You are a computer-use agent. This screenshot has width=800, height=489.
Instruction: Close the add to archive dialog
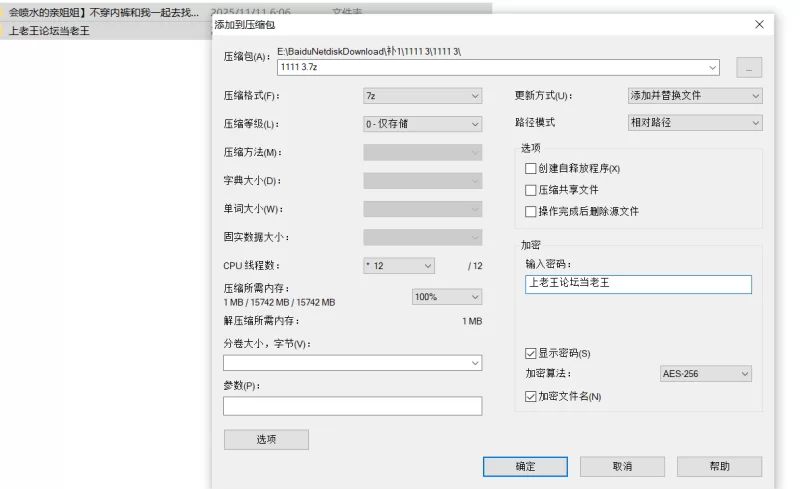click(759, 24)
